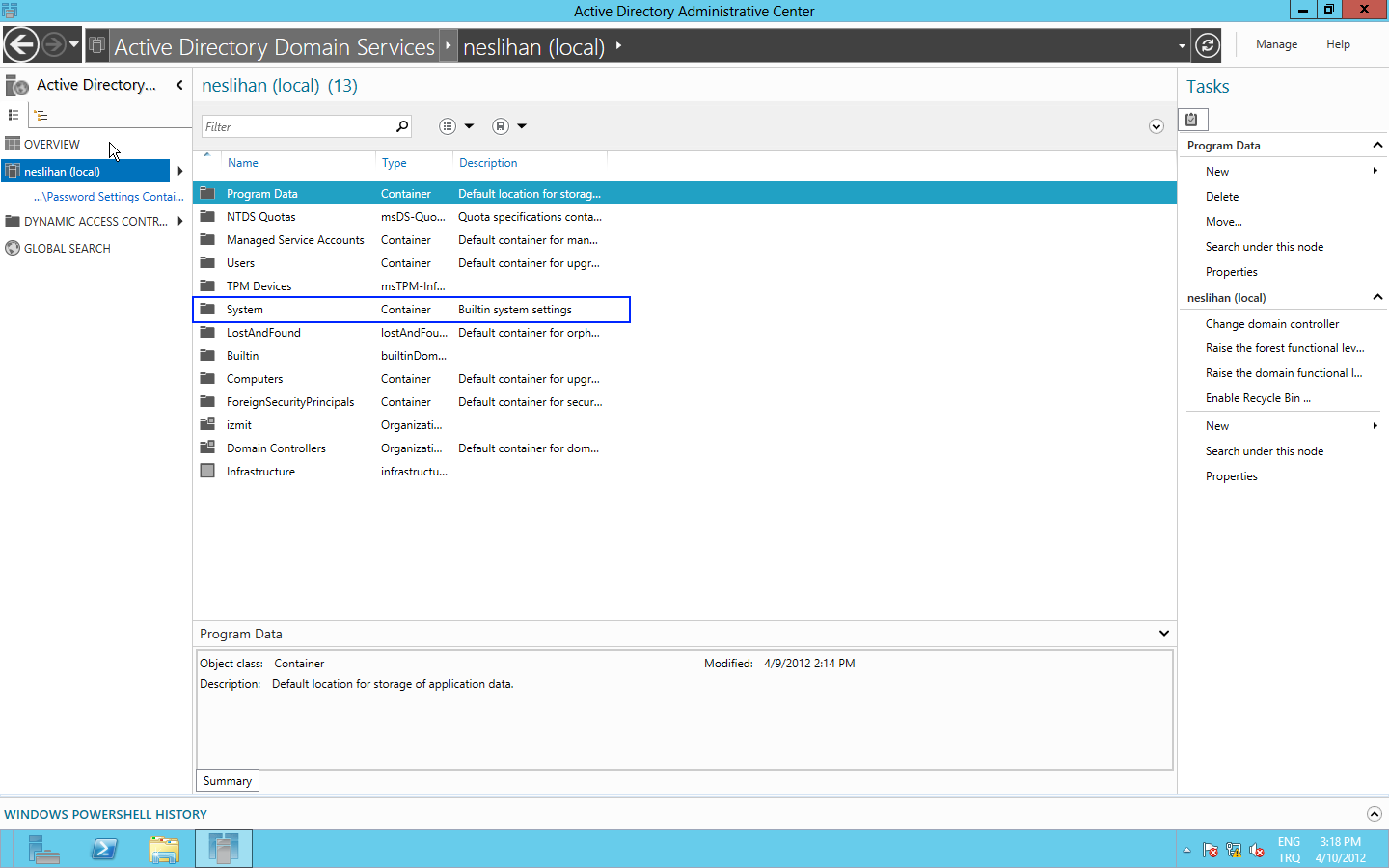Click Change domain controller task
This screenshot has width=1389, height=868.
pos(1272,323)
